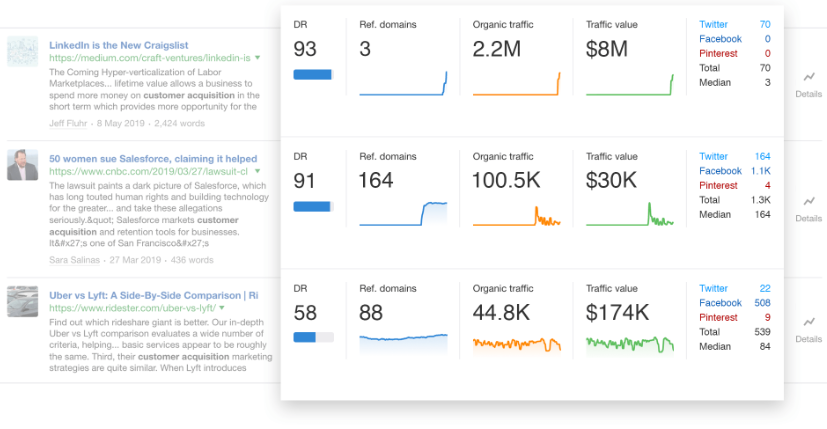Click Twitter count 70 in first row
The image size is (827, 429).
coord(765,24)
